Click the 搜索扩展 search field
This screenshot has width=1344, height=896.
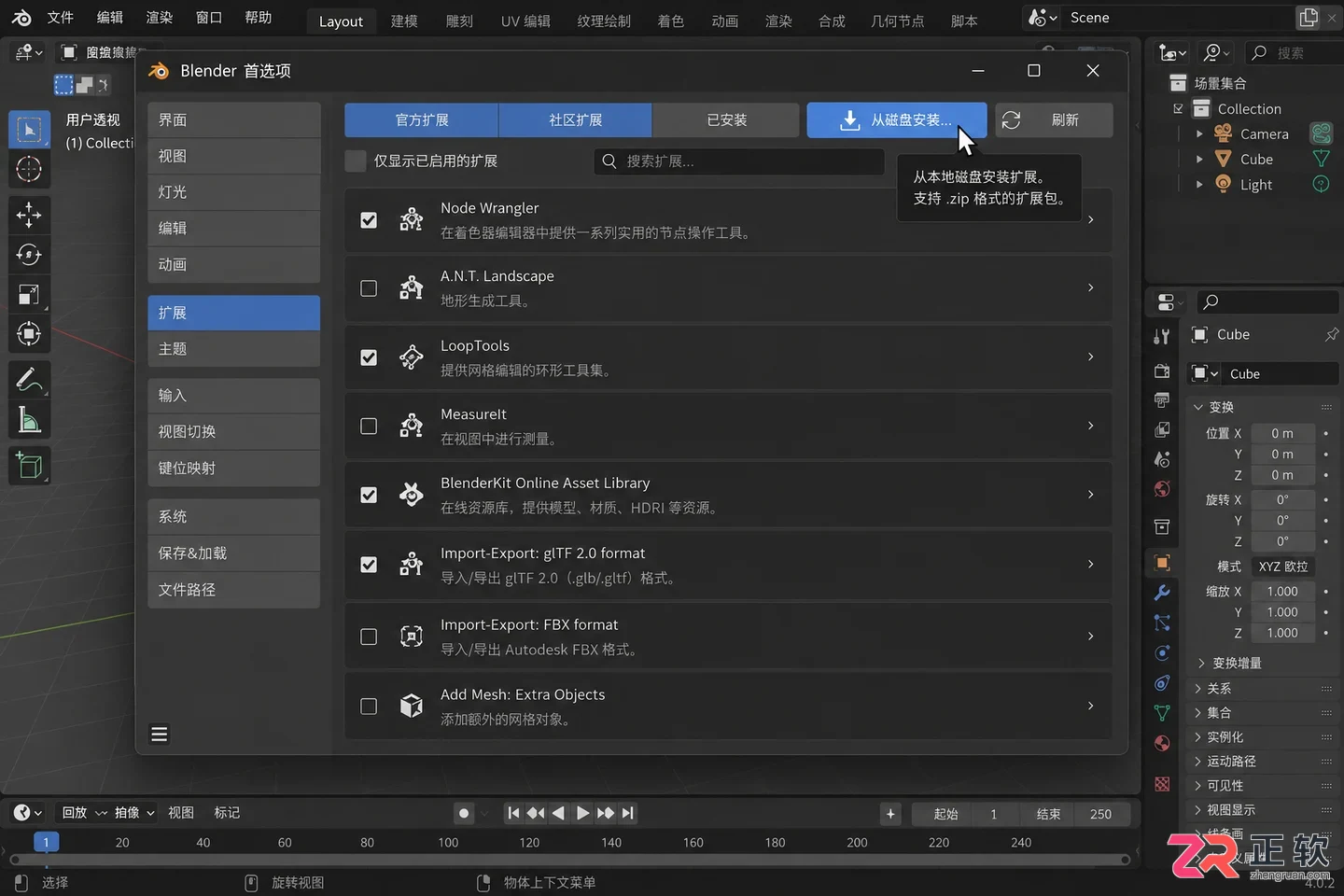(738, 161)
